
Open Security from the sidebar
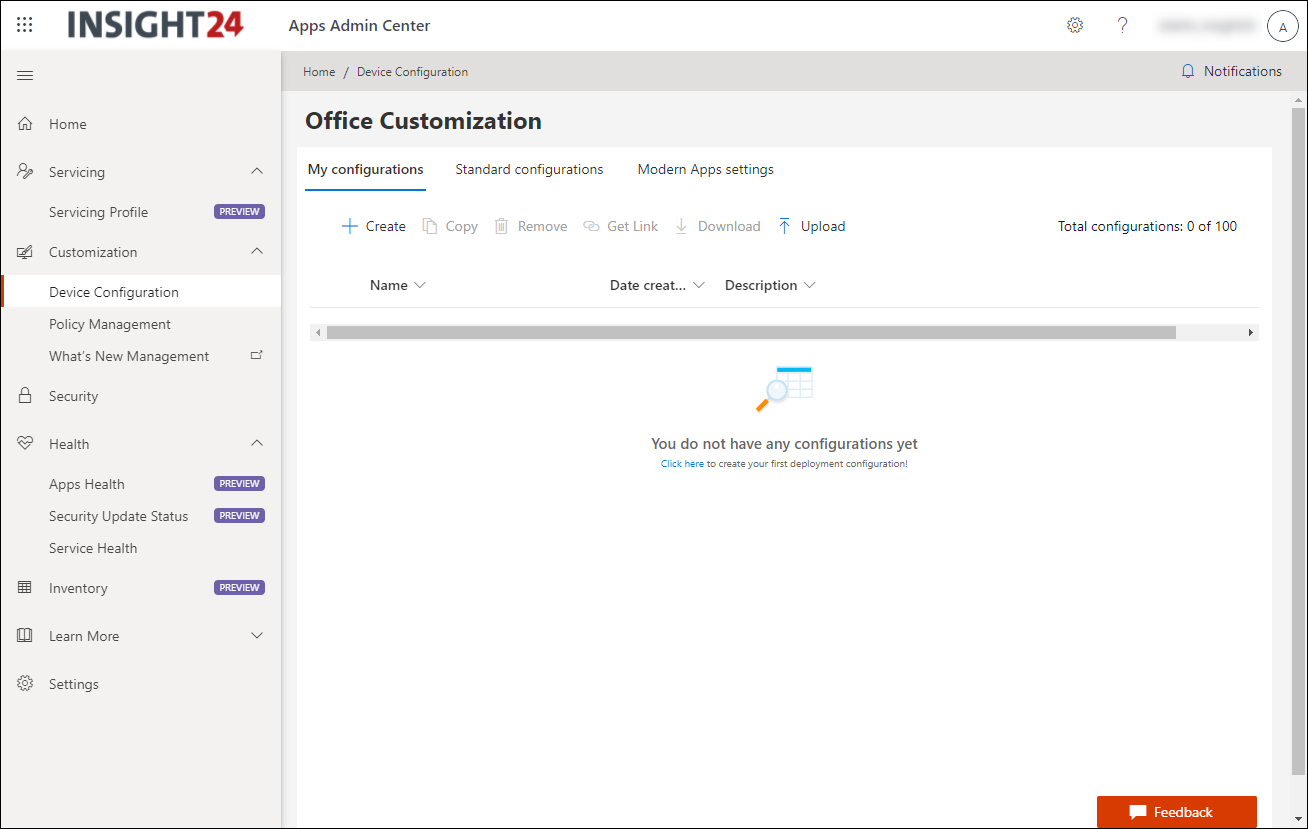pyautogui.click(x=73, y=396)
